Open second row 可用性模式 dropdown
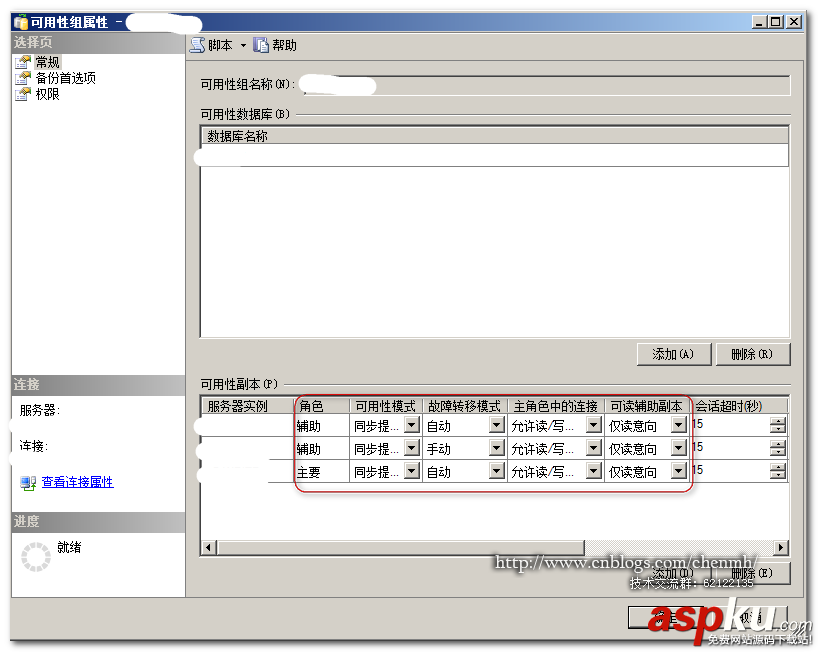 [x=412, y=448]
